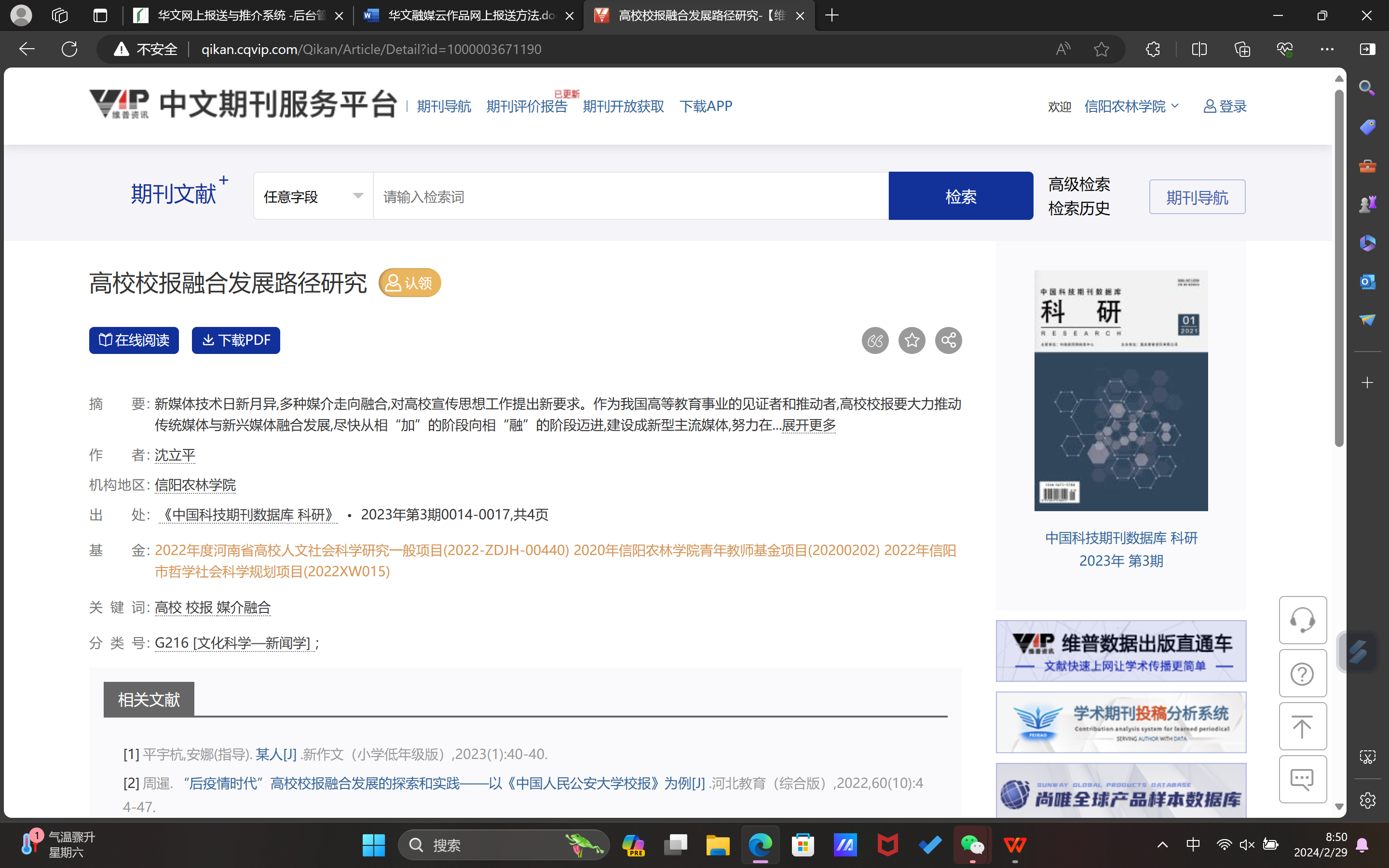This screenshot has width=1389, height=868.
Task: Click the taskbar search box
Action: pos(504,845)
